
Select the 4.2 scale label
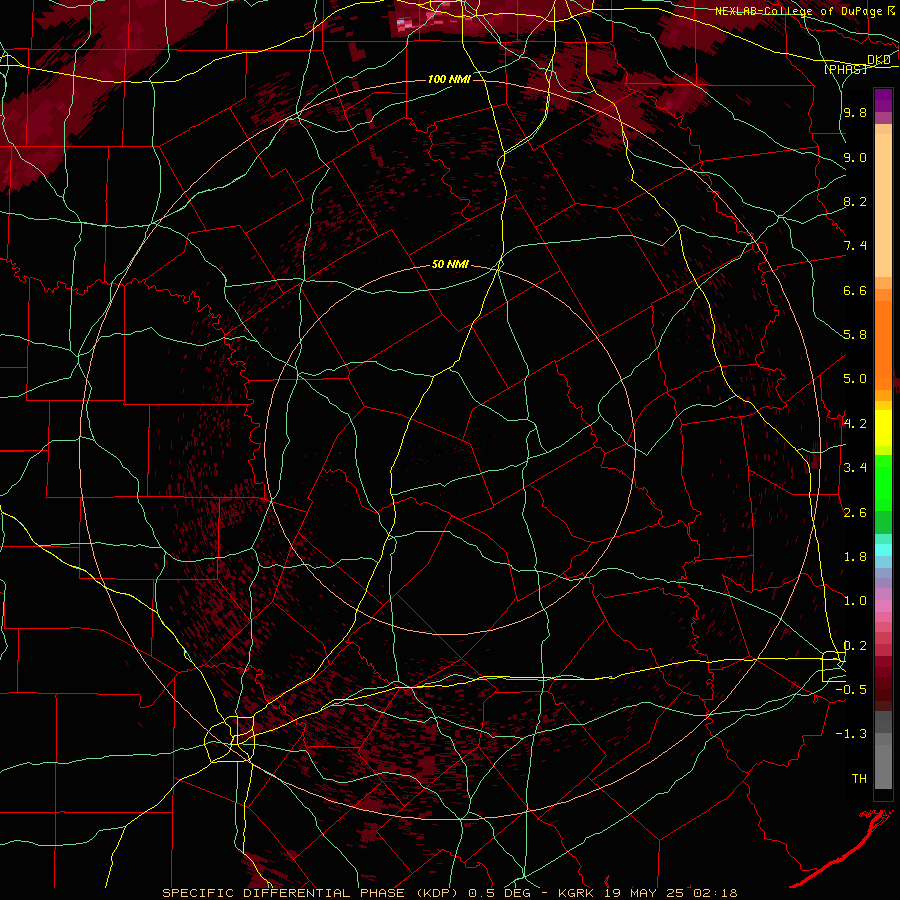pos(855,424)
